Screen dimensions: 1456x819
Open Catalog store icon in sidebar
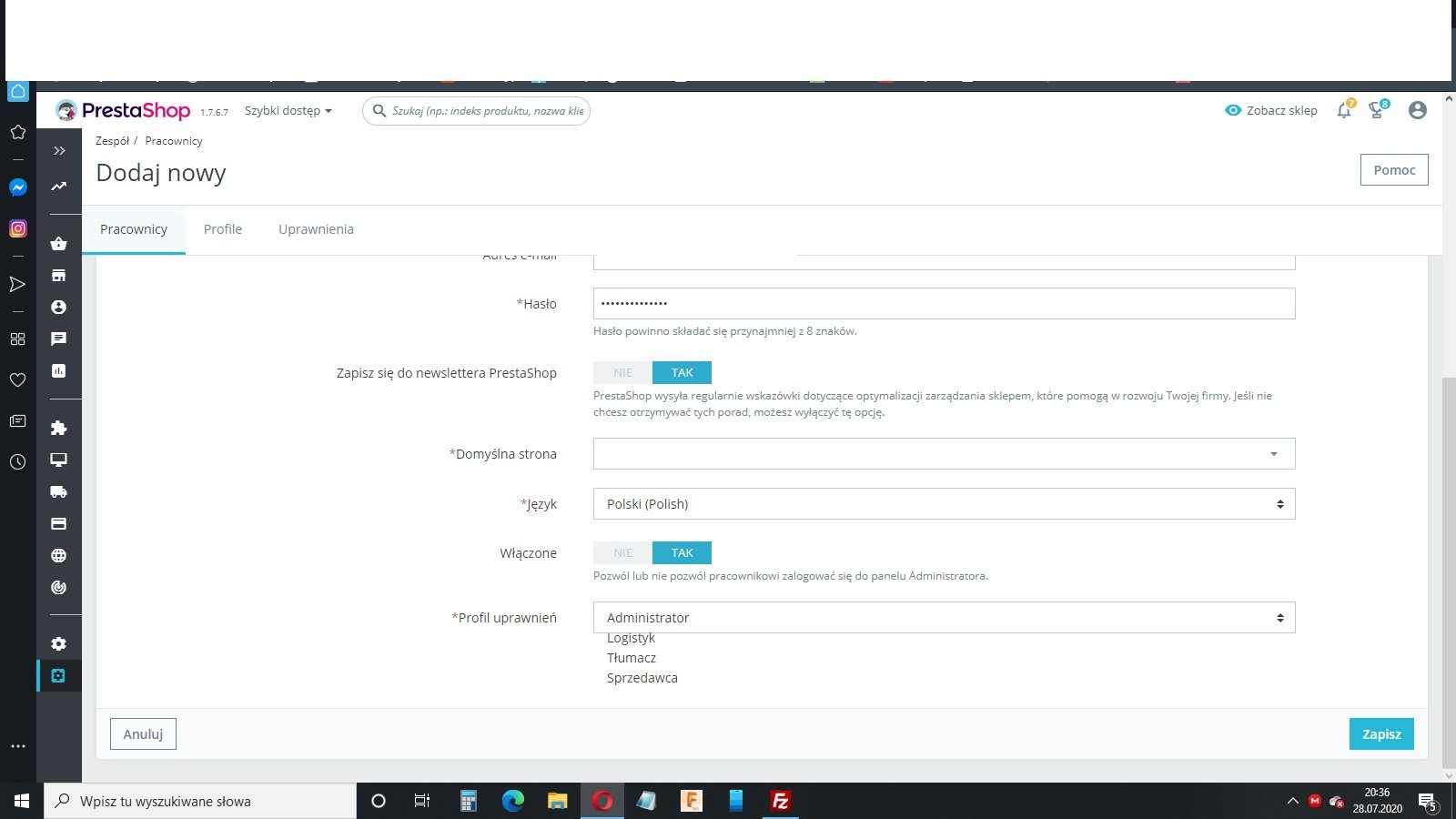pyautogui.click(x=59, y=275)
